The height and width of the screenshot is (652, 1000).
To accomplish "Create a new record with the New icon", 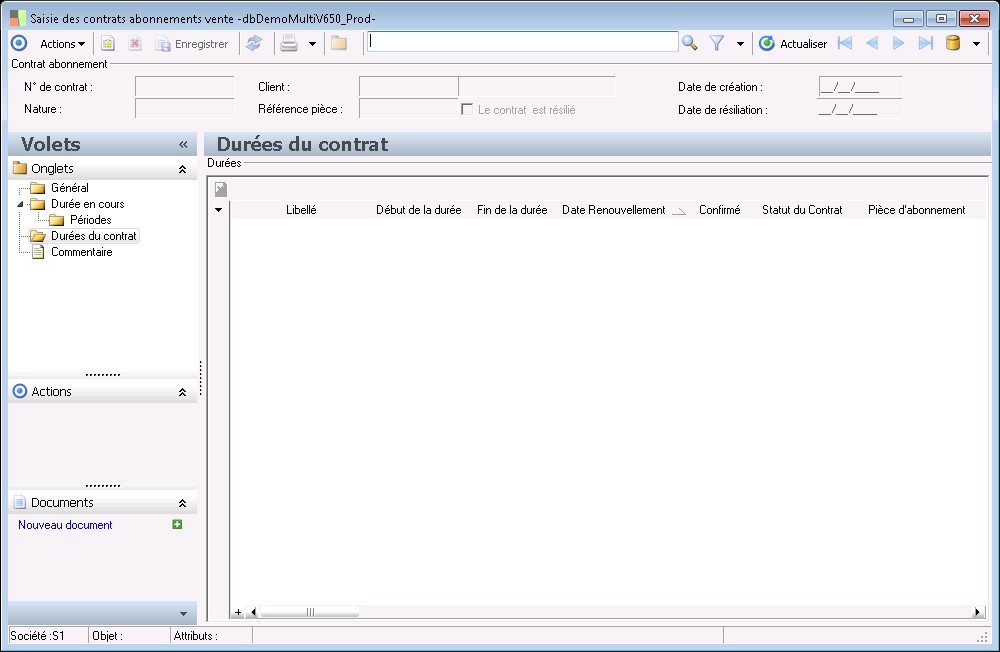I will pyautogui.click(x=108, y=44).
